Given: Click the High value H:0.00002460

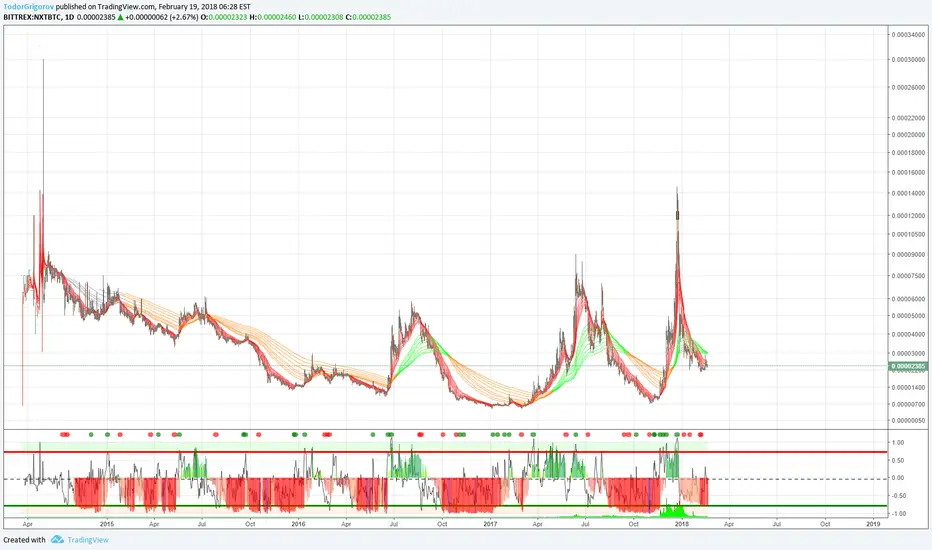Looking at the screenshot, I should pos(272,17).
